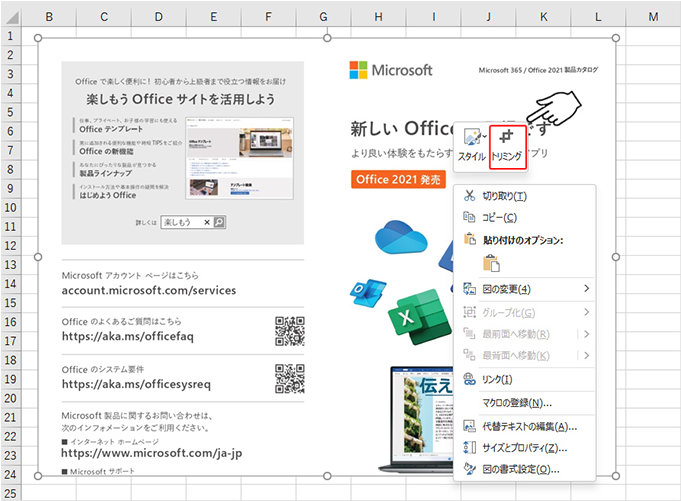Click the top-left picture resize handle

coord(38,38)
